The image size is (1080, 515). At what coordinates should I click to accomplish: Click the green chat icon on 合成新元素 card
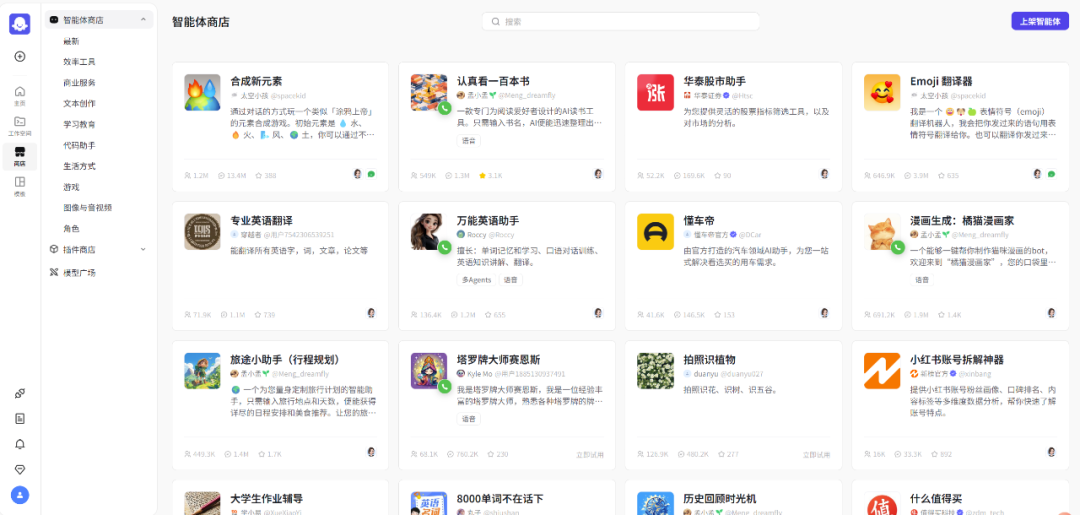(x=371, y=174)
